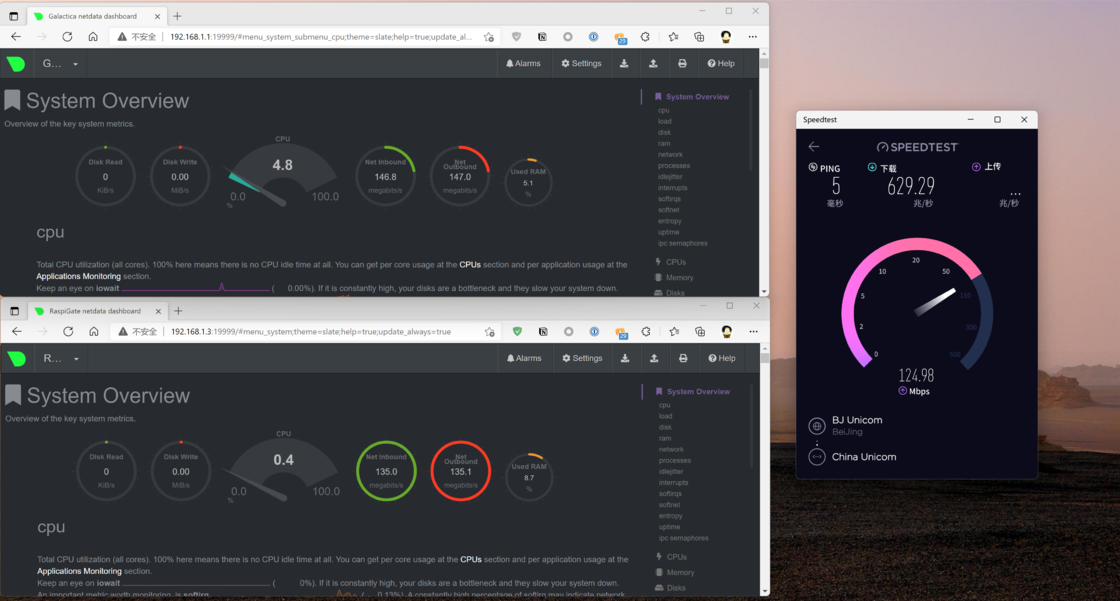Reload the Galactica netdata page
1120x601 pixels.
[x=67, y=37]
